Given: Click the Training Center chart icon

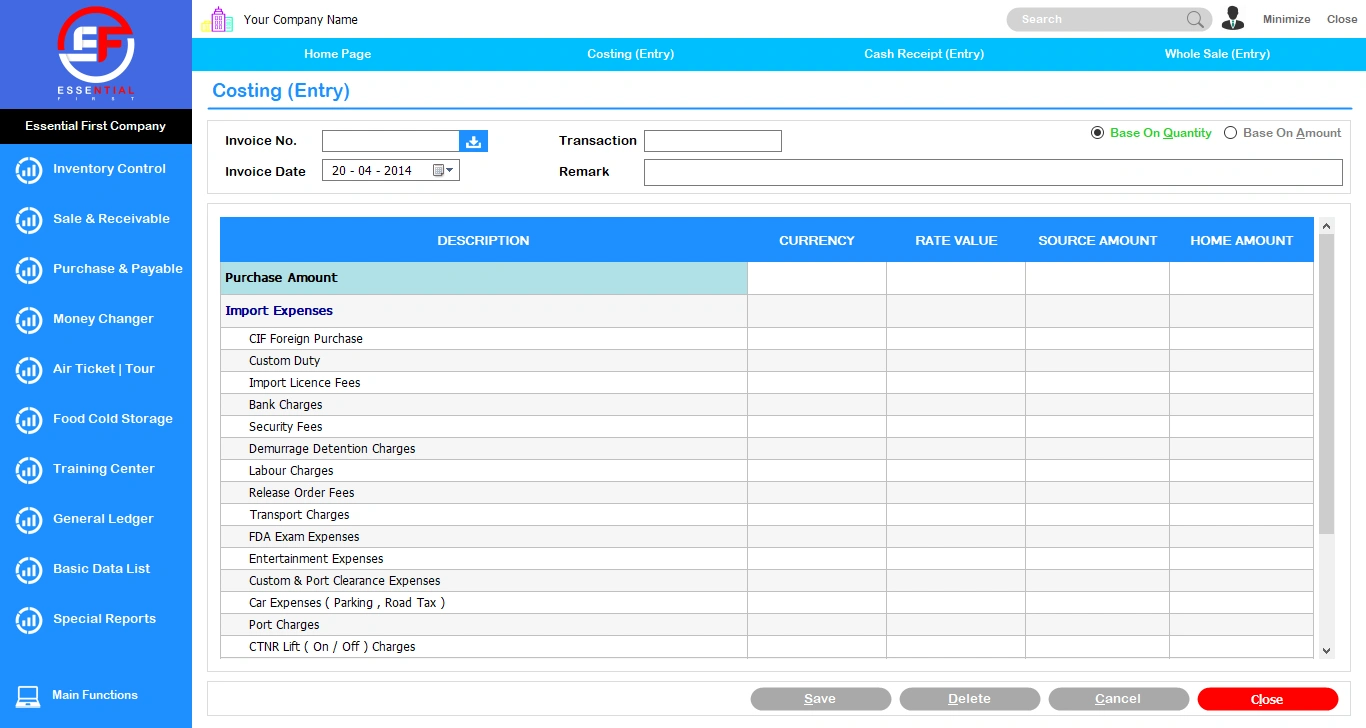Looking at the screenshot, I should (29, 470).
